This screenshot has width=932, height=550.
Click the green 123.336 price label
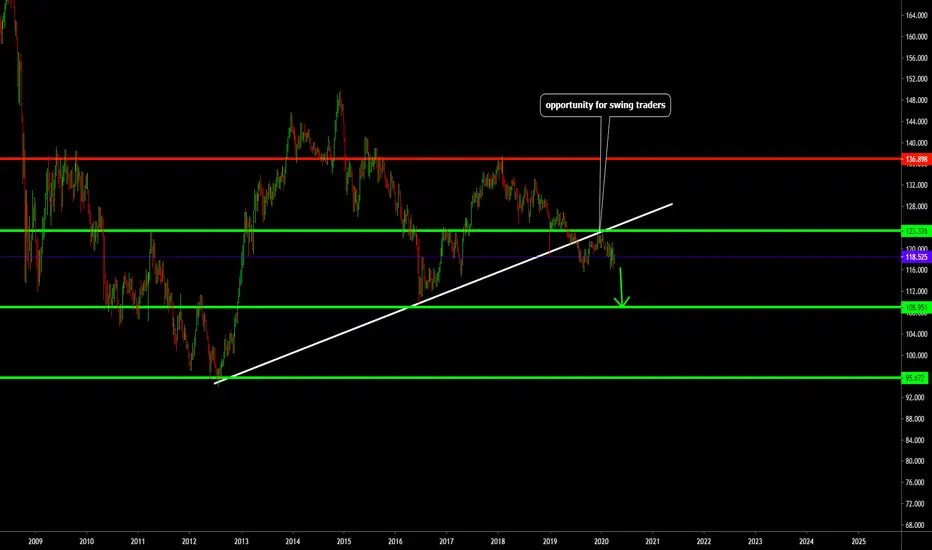916,231
